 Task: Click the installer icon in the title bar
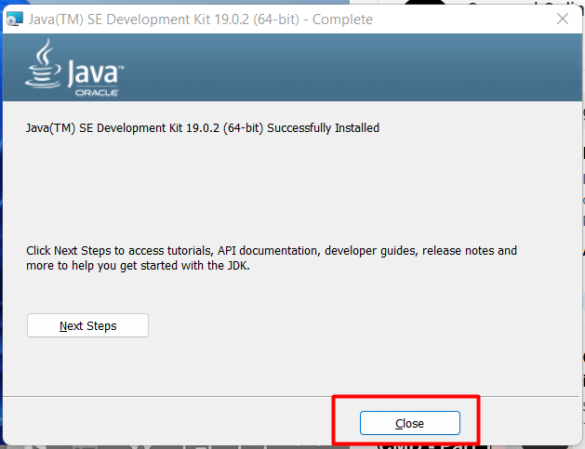pos(15,19)
